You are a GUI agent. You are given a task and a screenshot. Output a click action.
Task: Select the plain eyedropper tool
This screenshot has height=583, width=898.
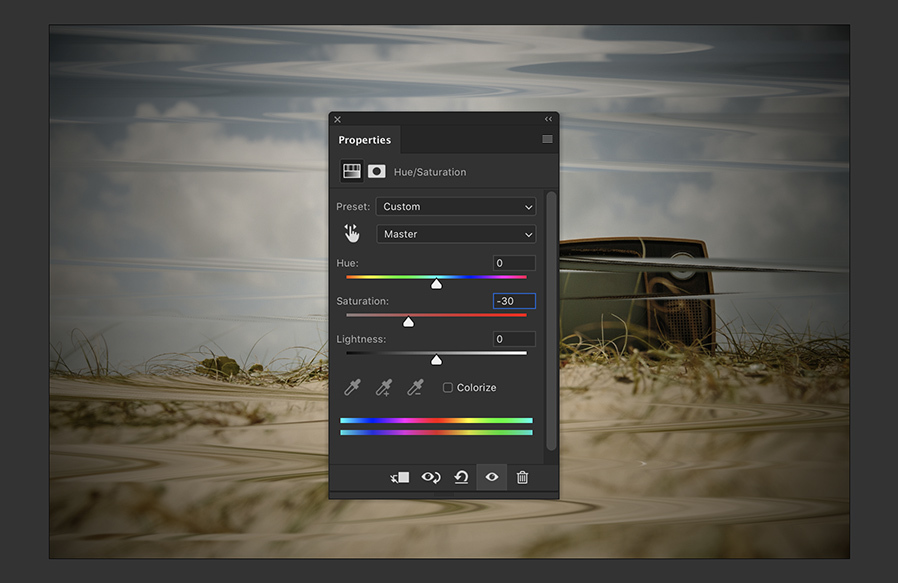352,388
